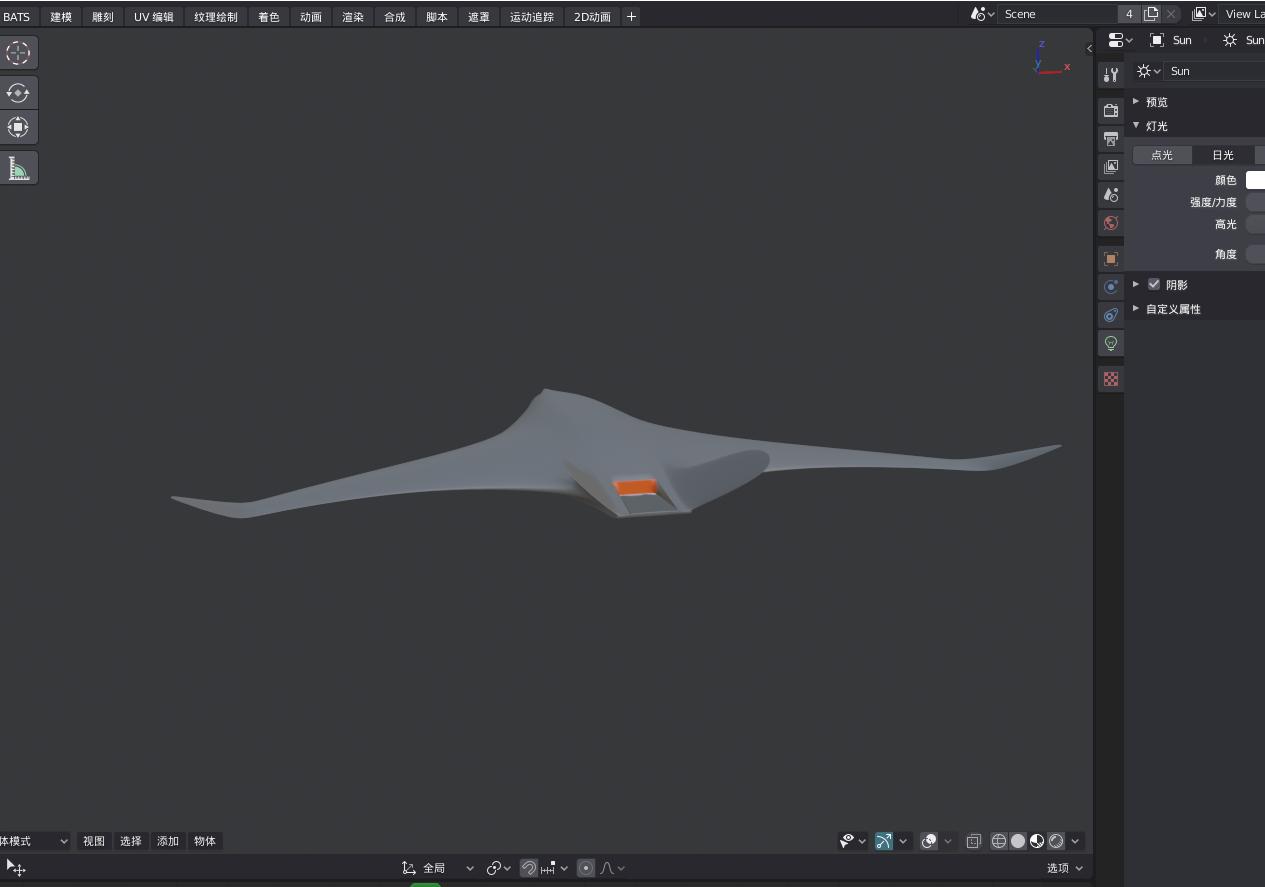Open the 视图 viewport menu
This screenshot has width=1265, height=887.
(x=94, y=841)
